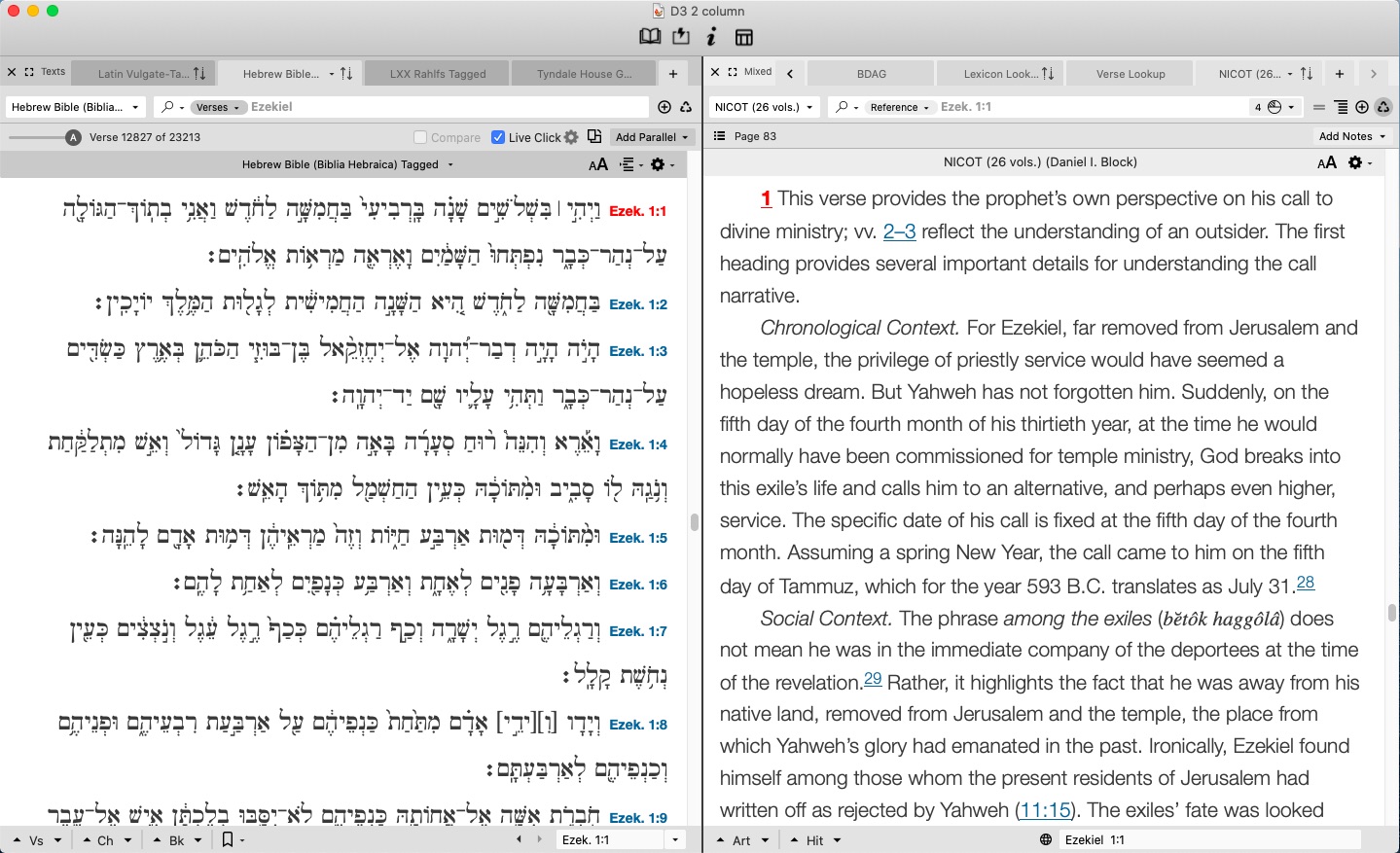Click the verse position slider handle
The image size is (1400, 853).
(x=73, y=137)
